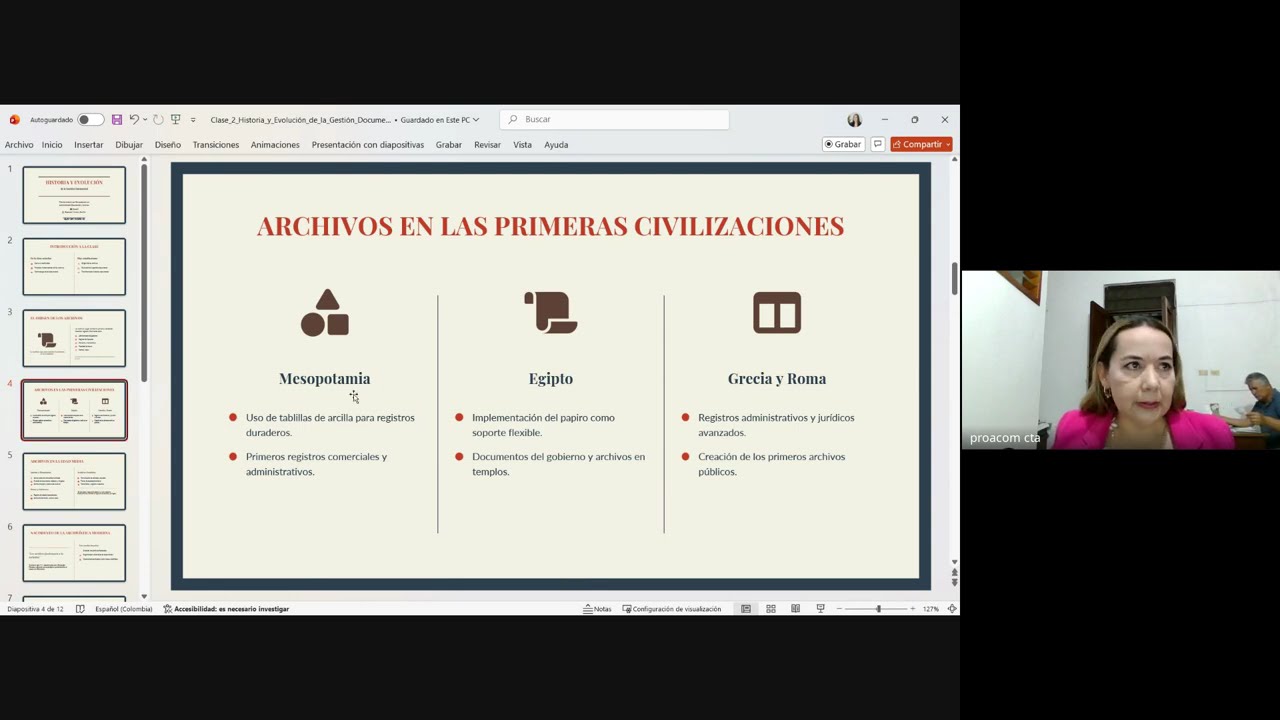Viewport: 1280px width, 720px height.
Task: Select slide 1 thumbnail Historia y Evolución
Action: point(74,195)
